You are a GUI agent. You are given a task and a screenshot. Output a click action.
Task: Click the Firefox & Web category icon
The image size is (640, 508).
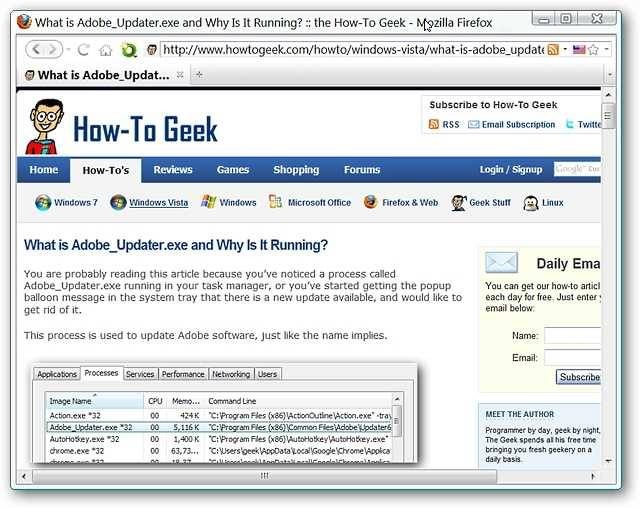click(x=370, y=202)
